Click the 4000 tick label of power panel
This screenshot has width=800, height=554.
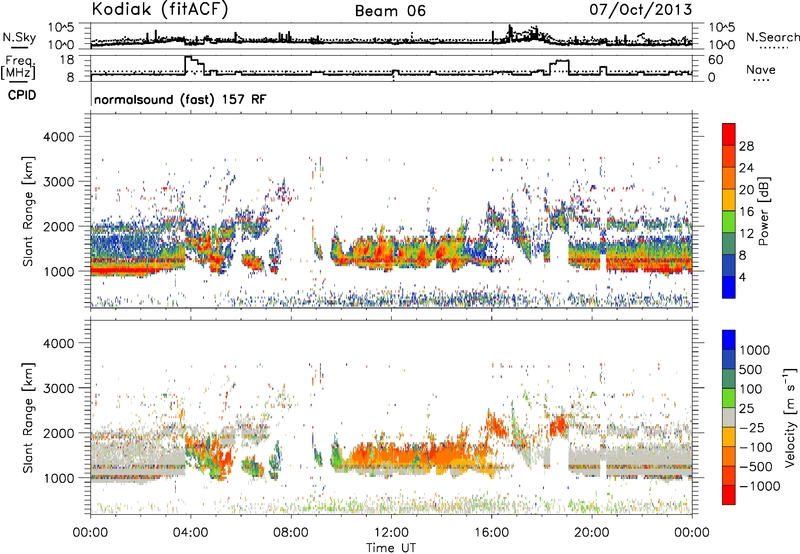coord(58,137)
